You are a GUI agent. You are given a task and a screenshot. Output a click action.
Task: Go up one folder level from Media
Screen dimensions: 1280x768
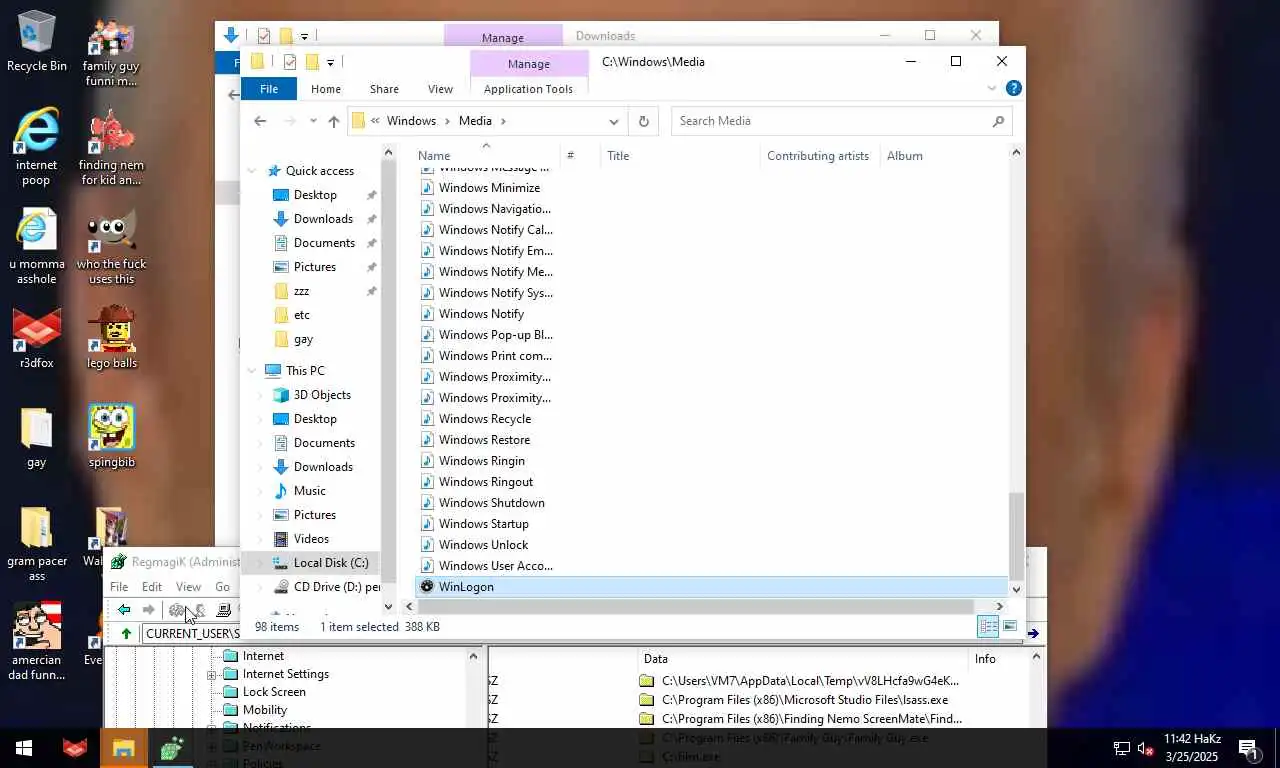(333, 121)
